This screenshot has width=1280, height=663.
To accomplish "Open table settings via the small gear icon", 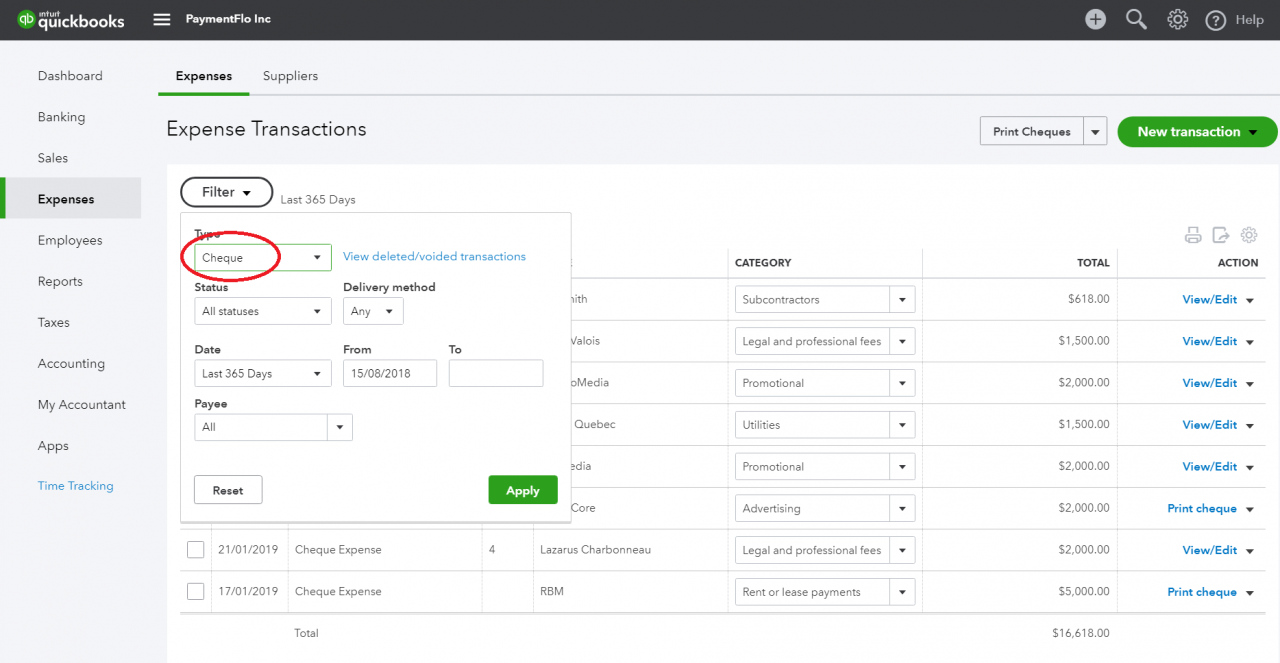I will 1249,234.
